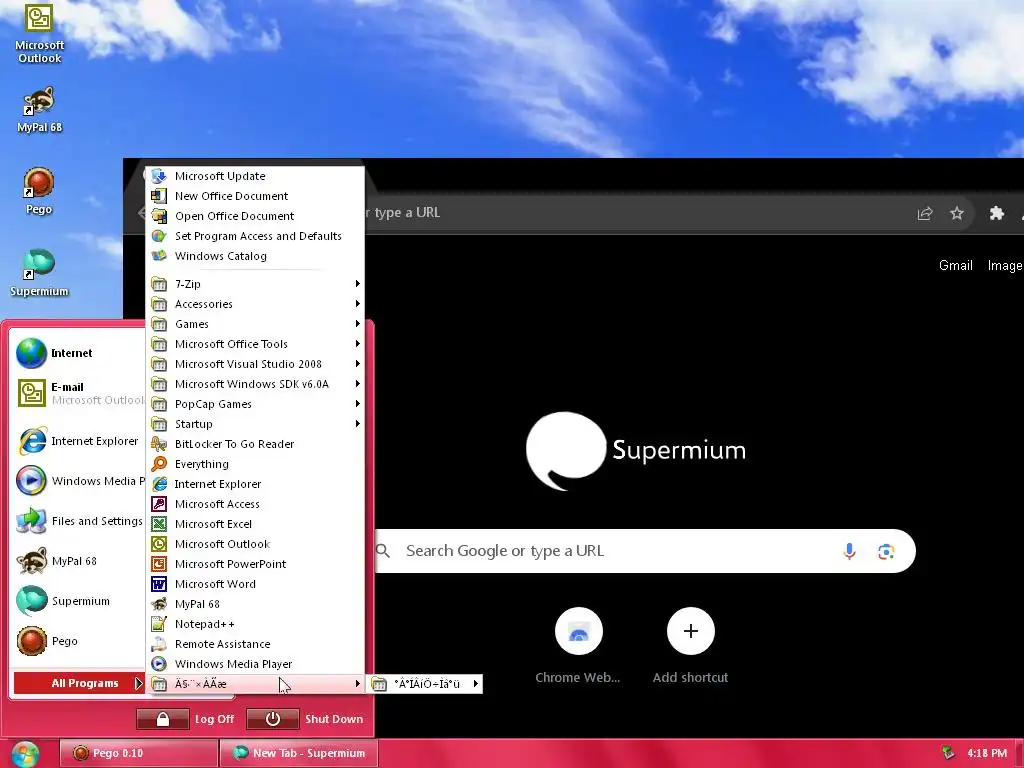This screenshot has width=1024, height=768.
Task: Expand Microsoft Visual Studio 2008 submenu
Action: 255,364
